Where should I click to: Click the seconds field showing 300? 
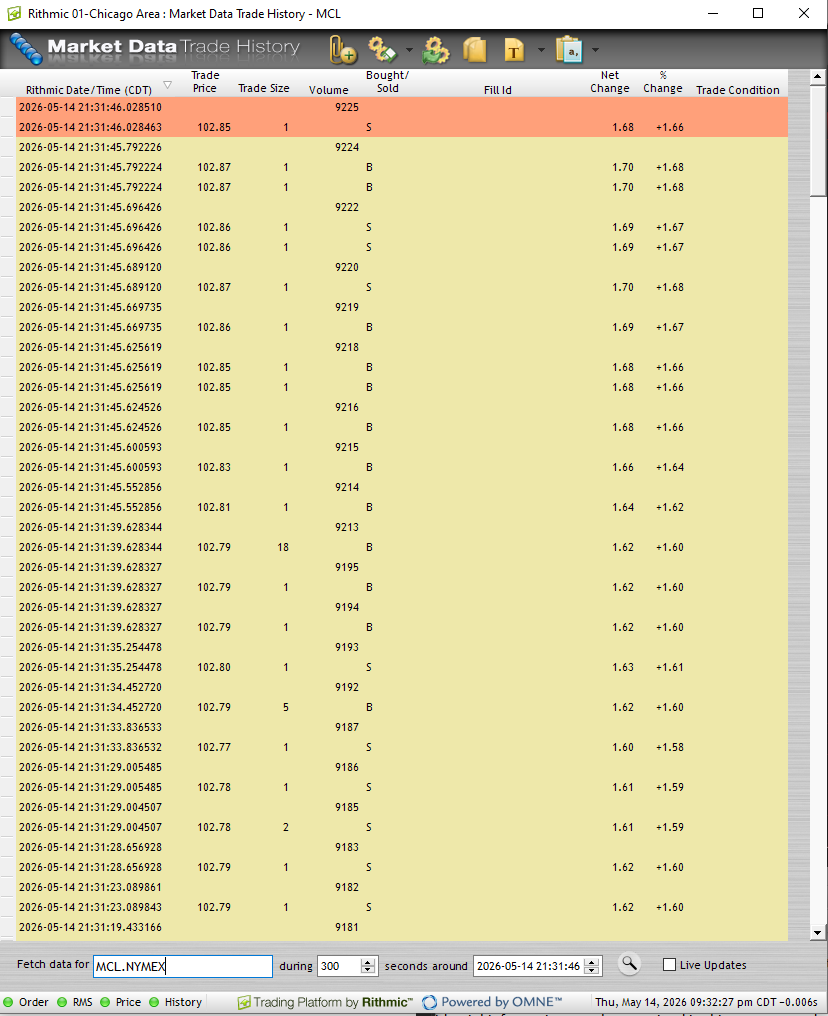pyautogui.click(x=339, y=966)
